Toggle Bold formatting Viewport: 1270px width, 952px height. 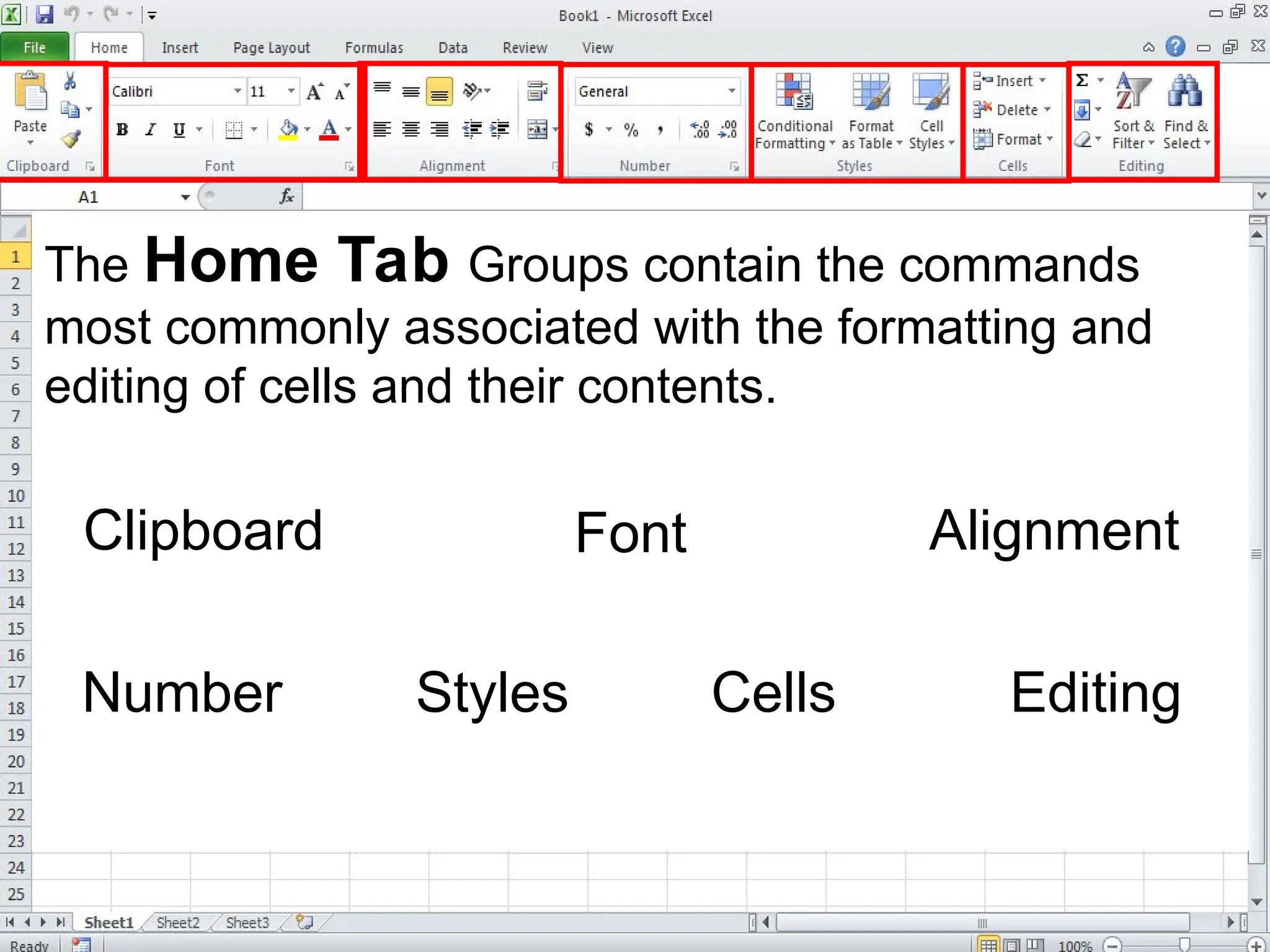[x=122, y=130]
